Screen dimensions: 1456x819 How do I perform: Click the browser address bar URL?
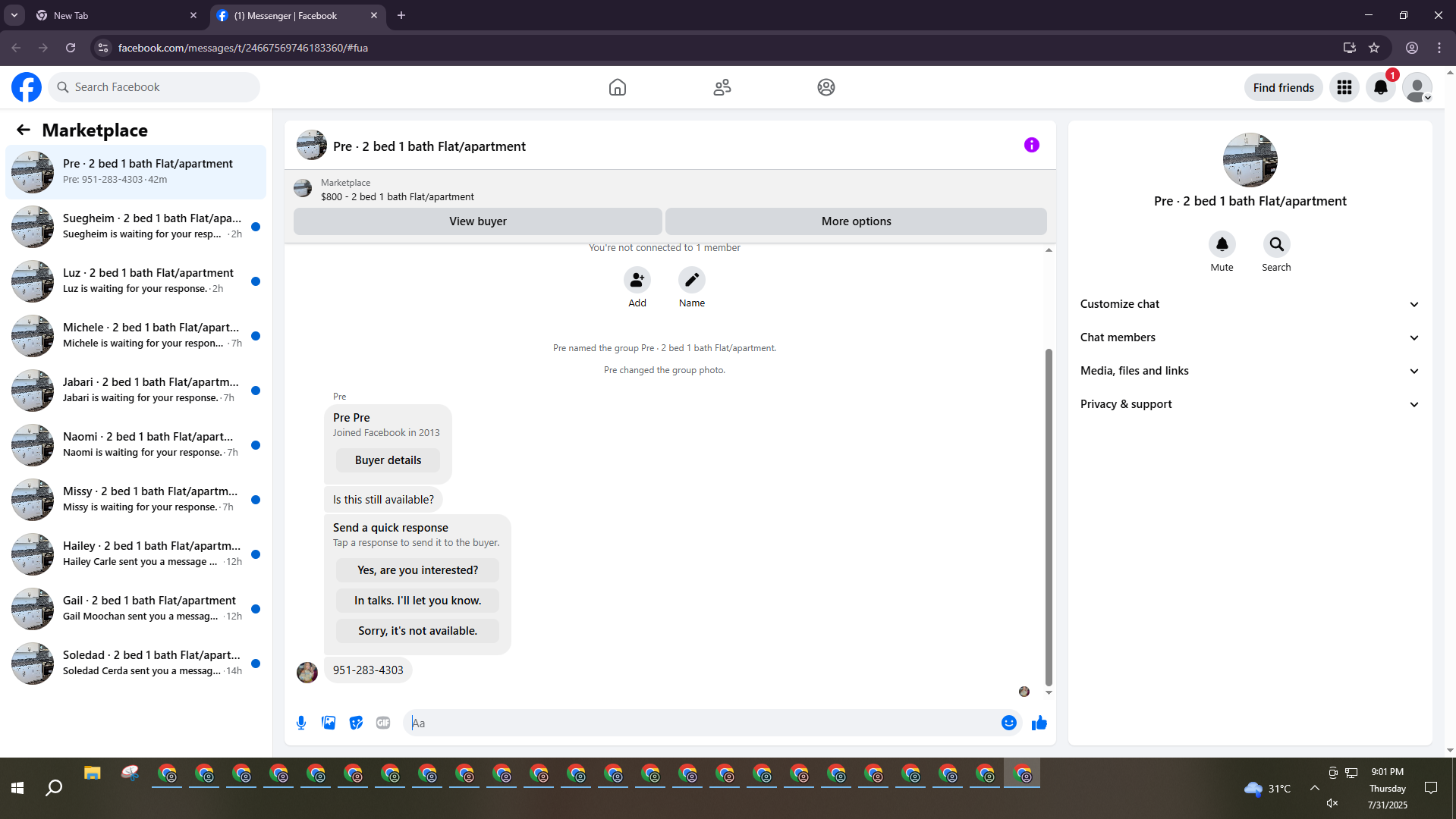coord(243,48)
